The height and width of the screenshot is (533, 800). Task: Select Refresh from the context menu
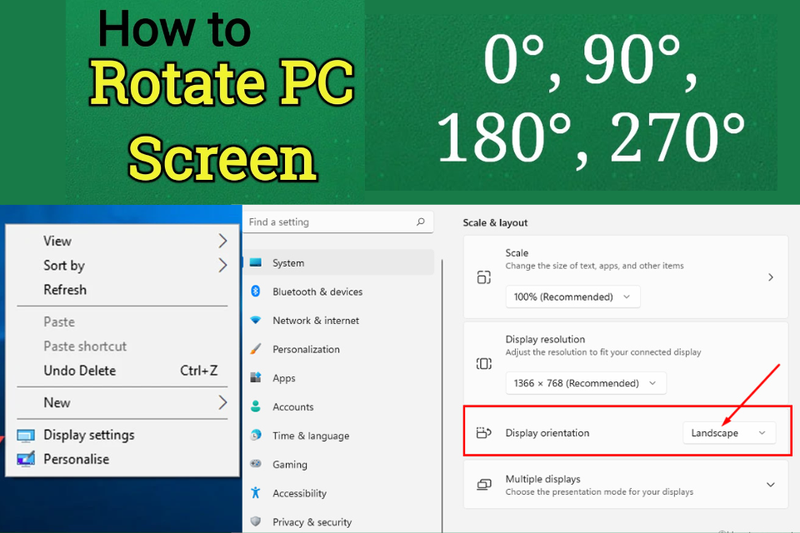click(x=122, y=290)
